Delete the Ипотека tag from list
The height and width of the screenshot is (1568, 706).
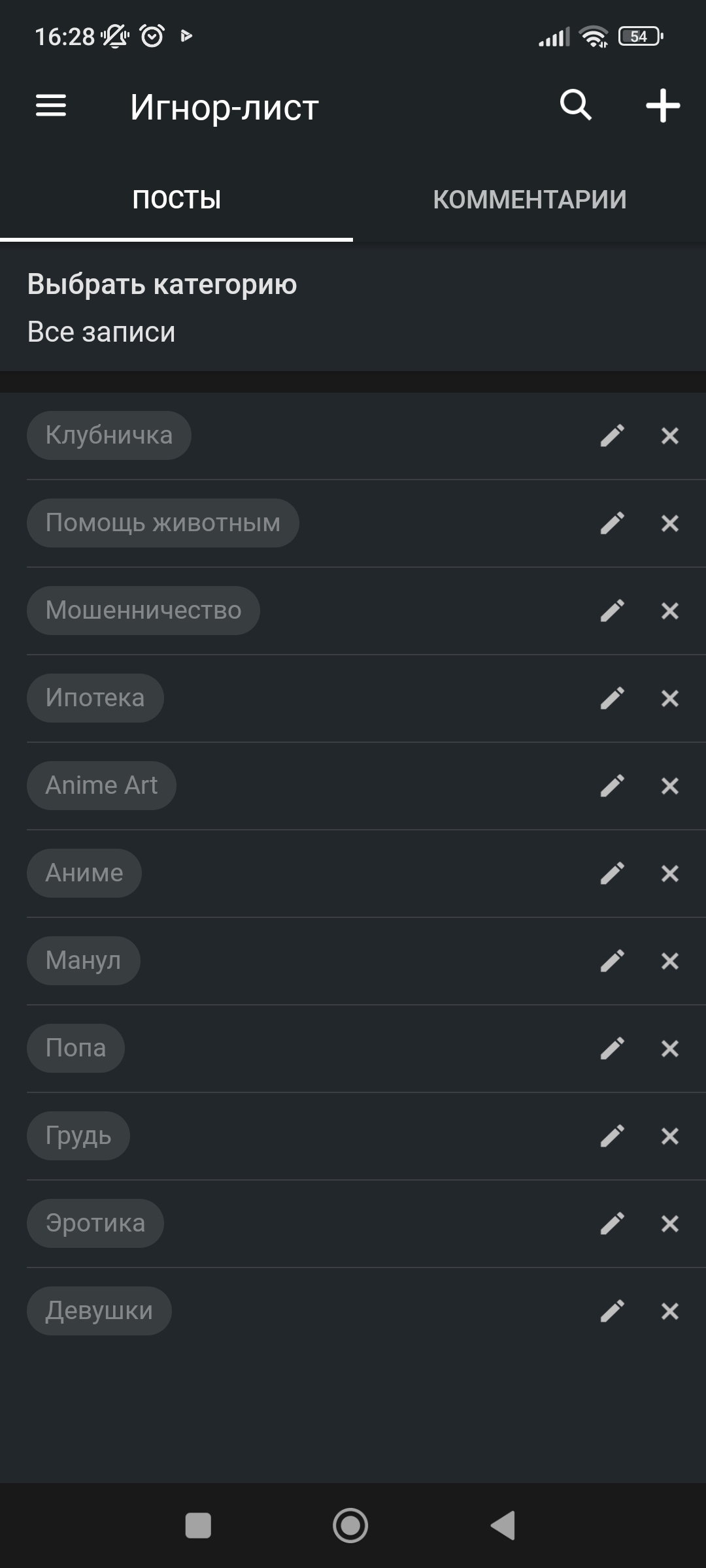click(x=670, y=698)
